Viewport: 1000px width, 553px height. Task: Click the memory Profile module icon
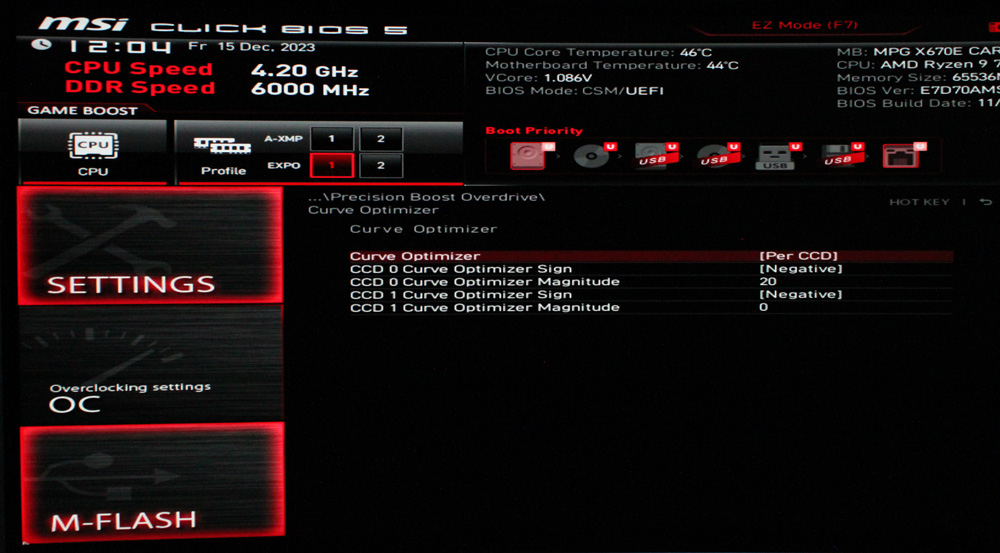tap(223, 145)
